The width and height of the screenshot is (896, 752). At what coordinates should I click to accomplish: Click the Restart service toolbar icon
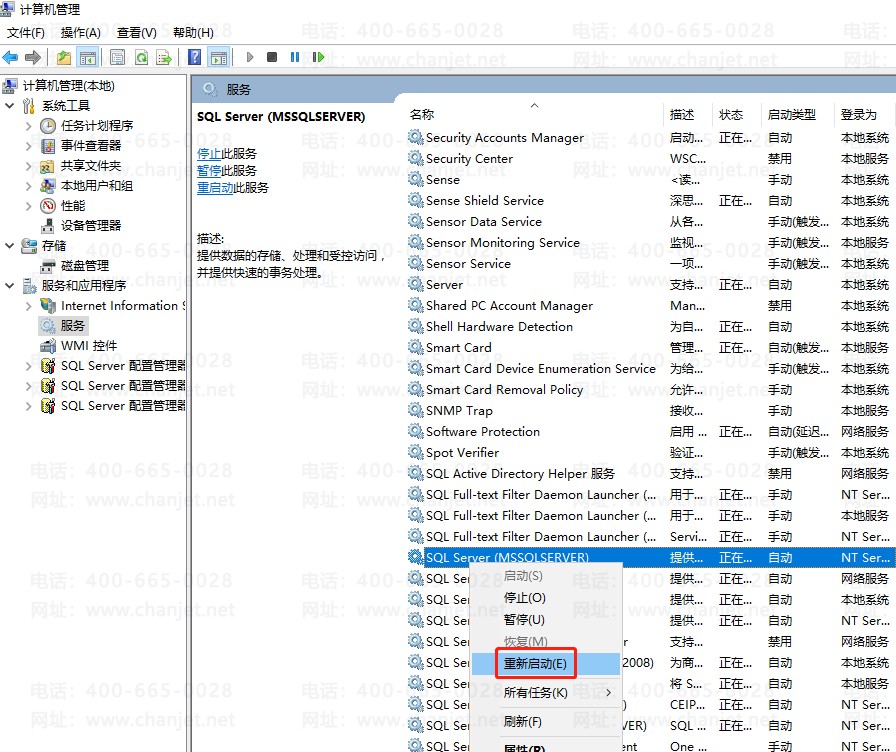click(x=318, y=57)
